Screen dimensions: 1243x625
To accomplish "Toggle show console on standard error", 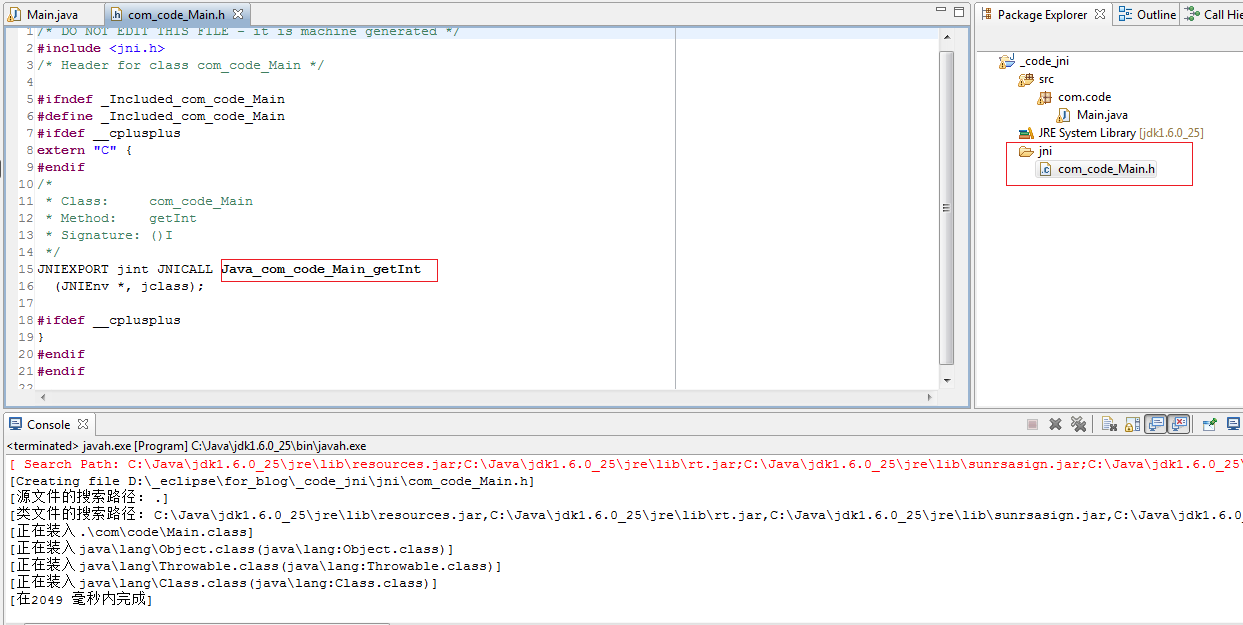I will tap(1179, 425).
